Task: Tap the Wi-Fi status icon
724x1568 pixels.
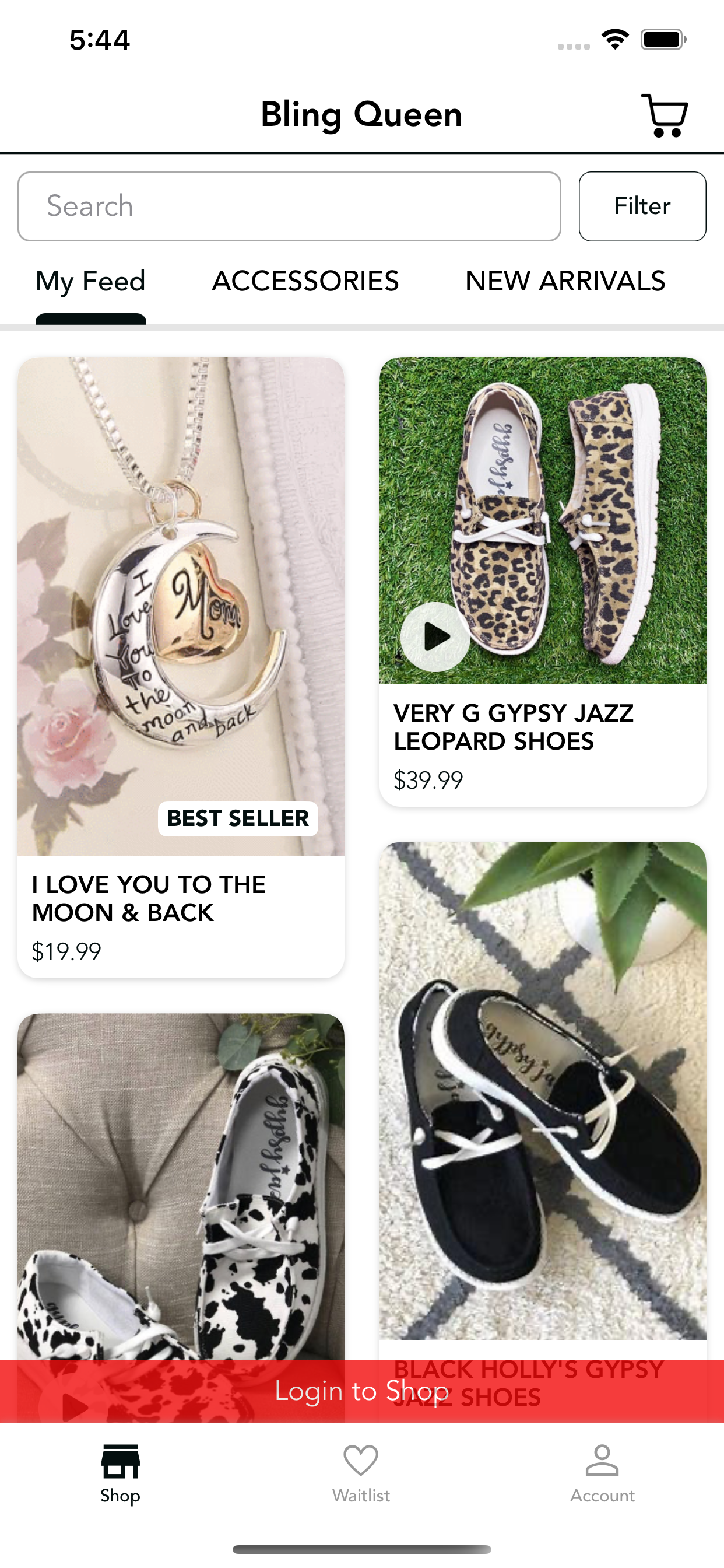Action: (x=615, y=40)
